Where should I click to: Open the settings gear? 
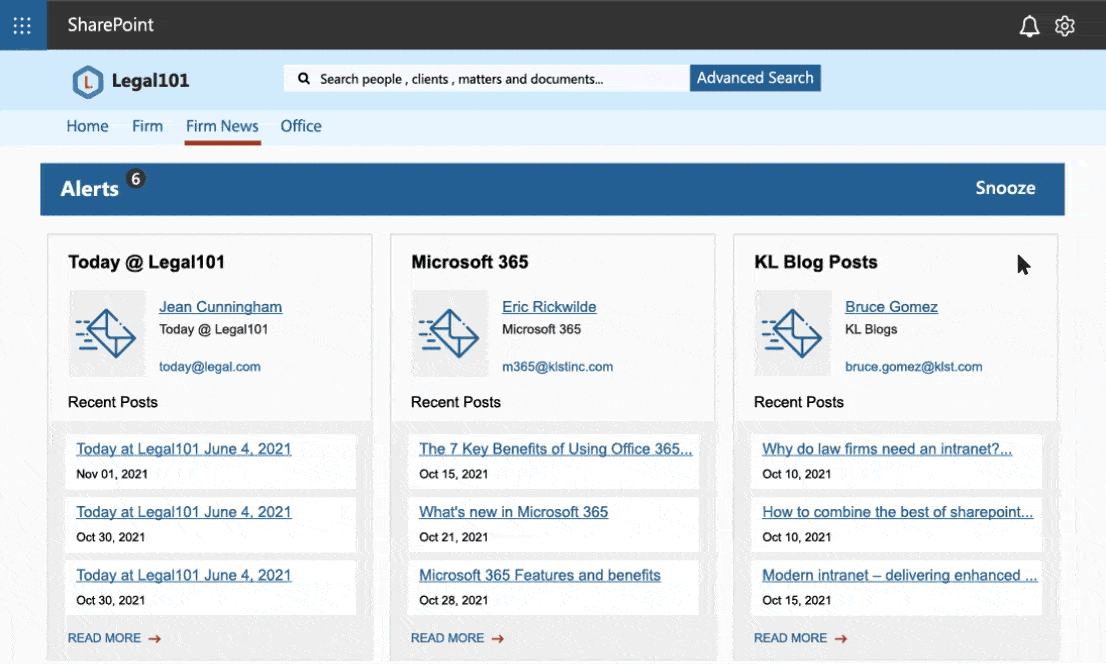1064,26
